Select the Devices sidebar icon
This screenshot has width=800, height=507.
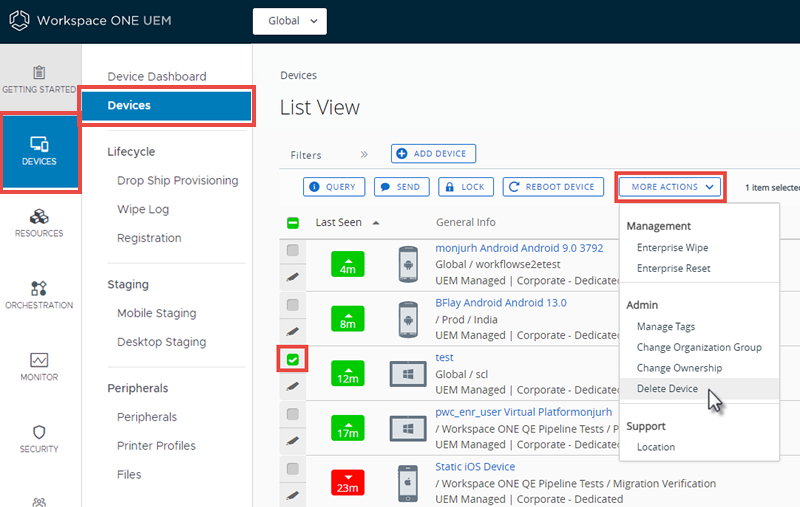tap(39, 144)
